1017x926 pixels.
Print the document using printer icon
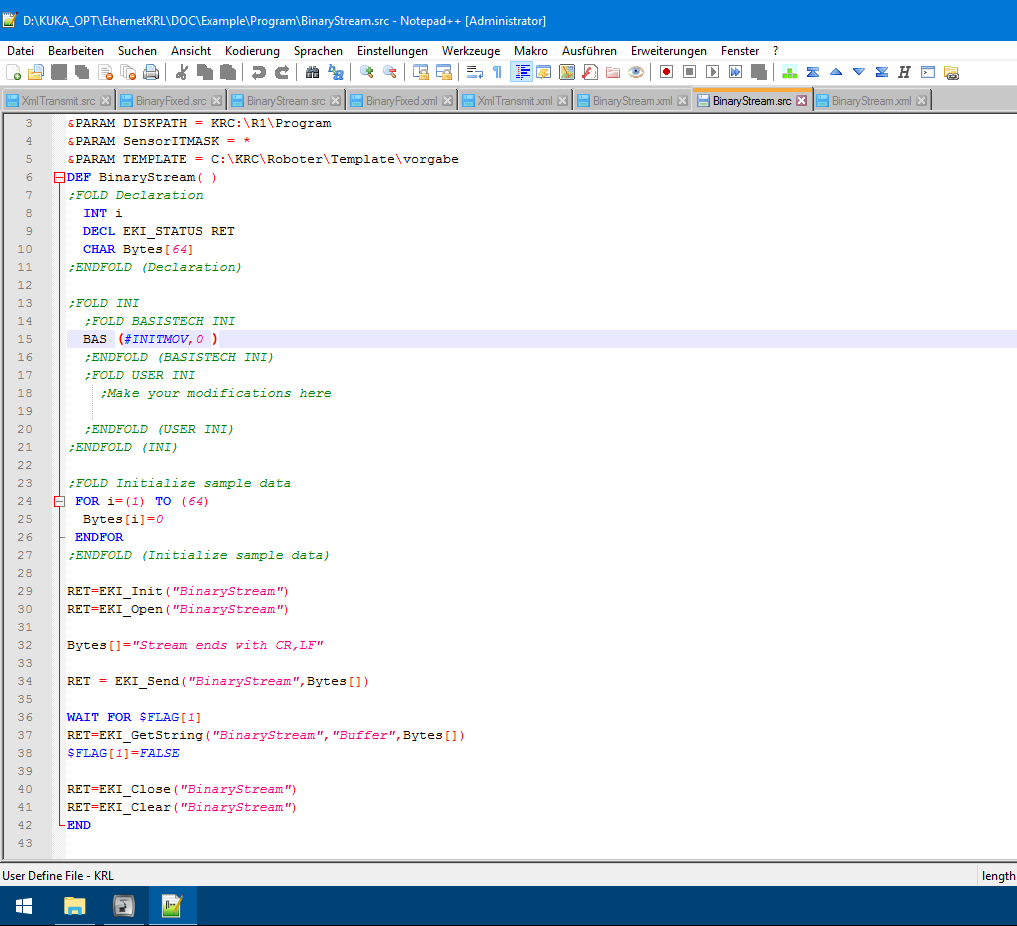click(151, 72)
